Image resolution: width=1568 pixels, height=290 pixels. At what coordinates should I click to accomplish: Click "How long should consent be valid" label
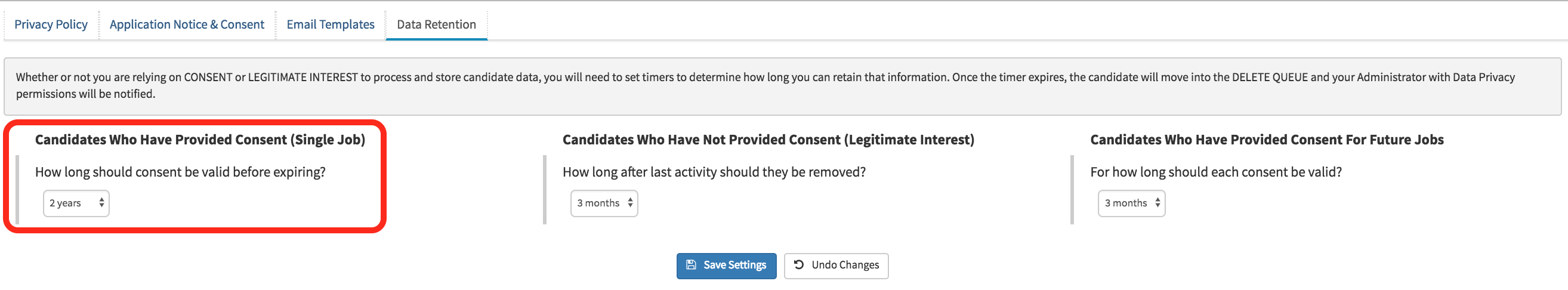click(x=180, y=172)
